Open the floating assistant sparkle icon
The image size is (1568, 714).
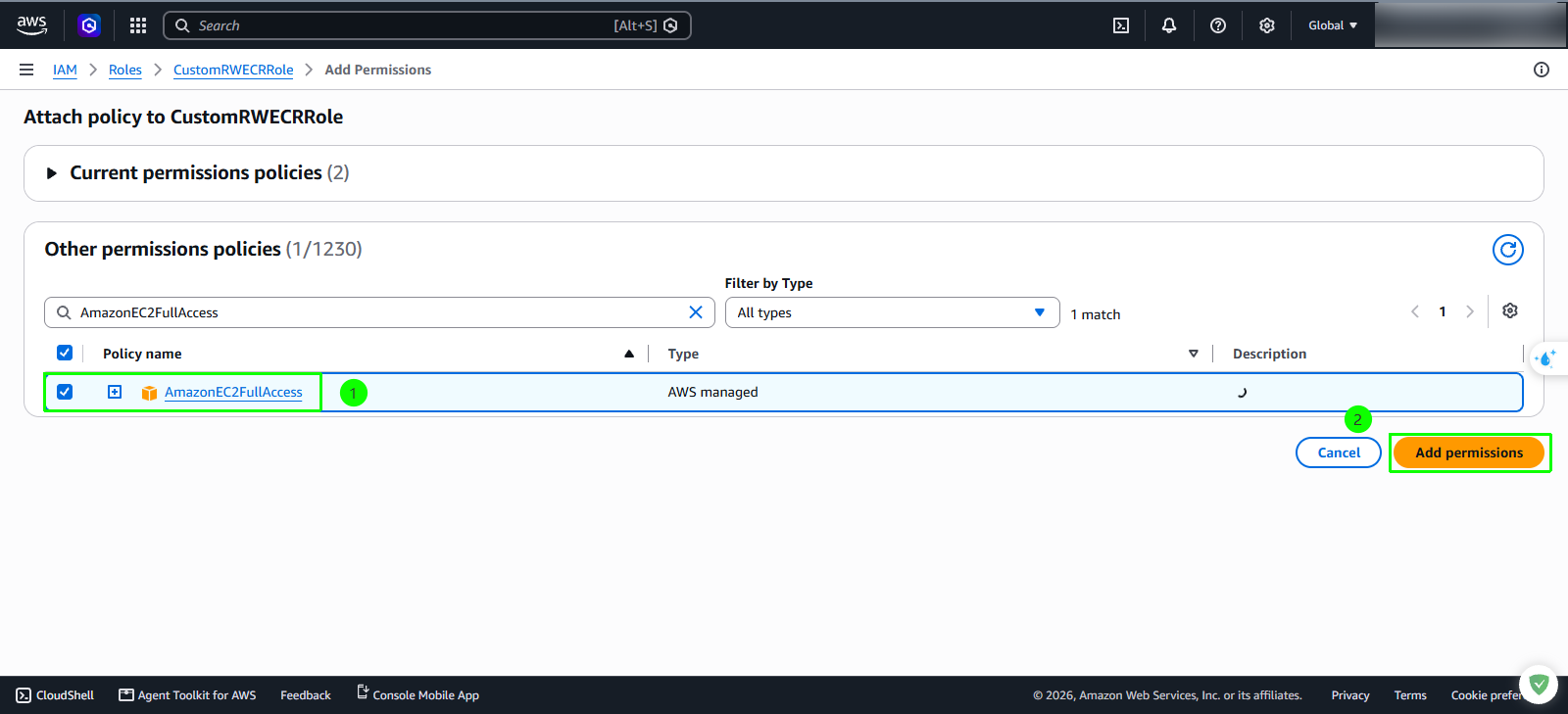click(1546, 358)
